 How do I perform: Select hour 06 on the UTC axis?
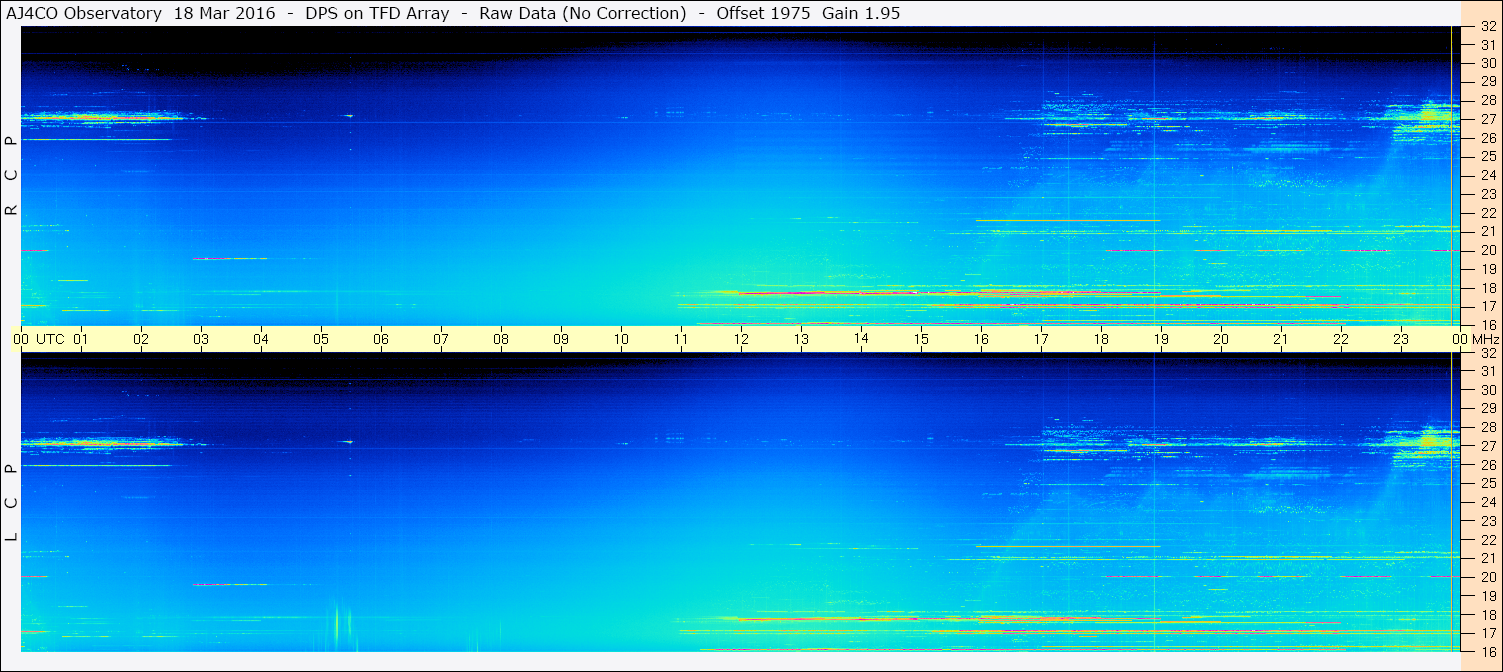[x=381, y=339]
